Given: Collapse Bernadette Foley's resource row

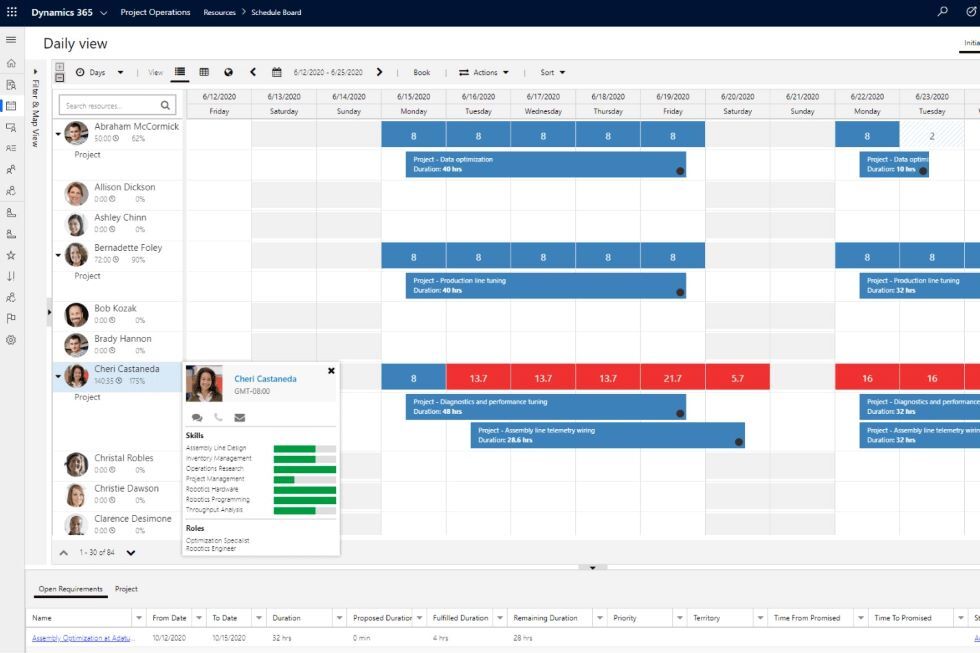Looking at the screenshot, I should coord(58,255).
